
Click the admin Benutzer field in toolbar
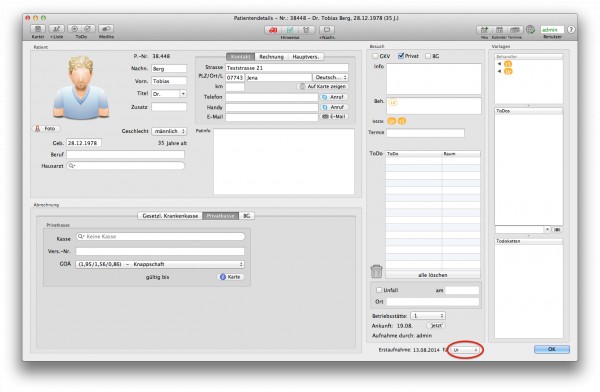pyautogui.click(x=552, y=29)
